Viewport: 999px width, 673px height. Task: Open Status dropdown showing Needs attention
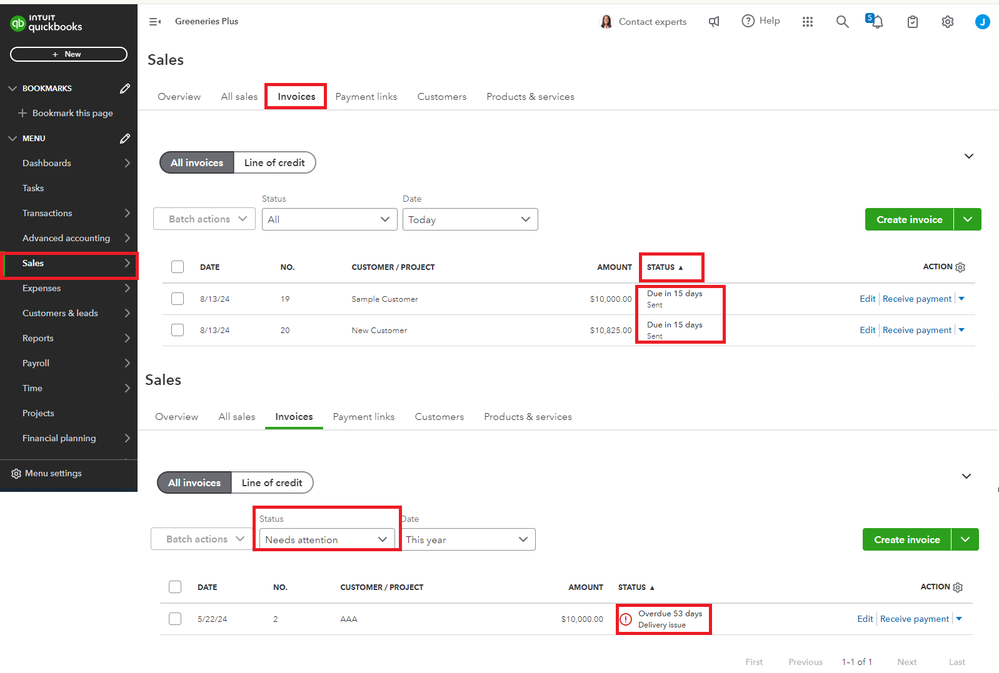tap(327, 539)
